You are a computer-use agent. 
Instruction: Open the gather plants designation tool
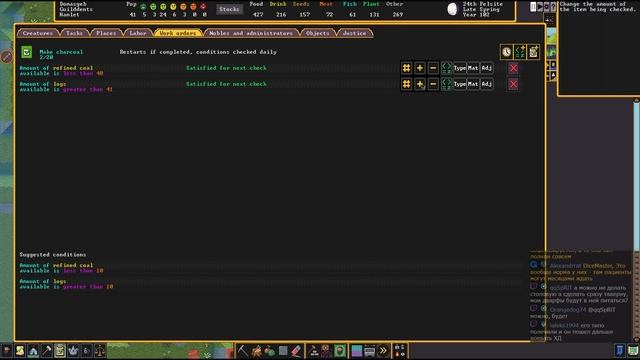coord(270,351)
